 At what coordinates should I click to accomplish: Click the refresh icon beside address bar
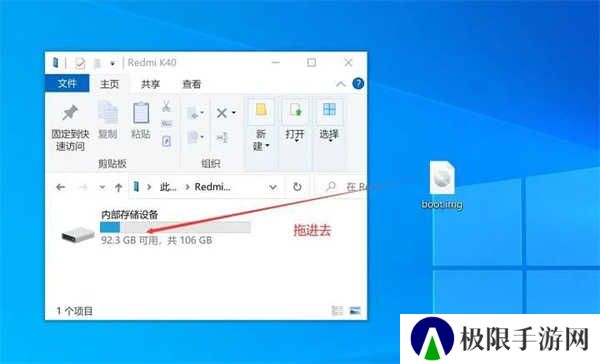pos(297,187)
